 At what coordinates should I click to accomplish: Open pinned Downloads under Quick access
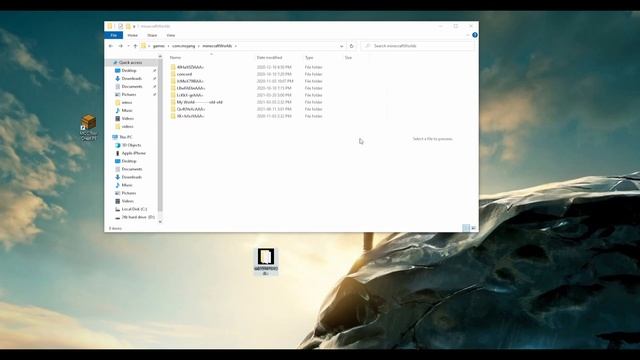[131, 78]
